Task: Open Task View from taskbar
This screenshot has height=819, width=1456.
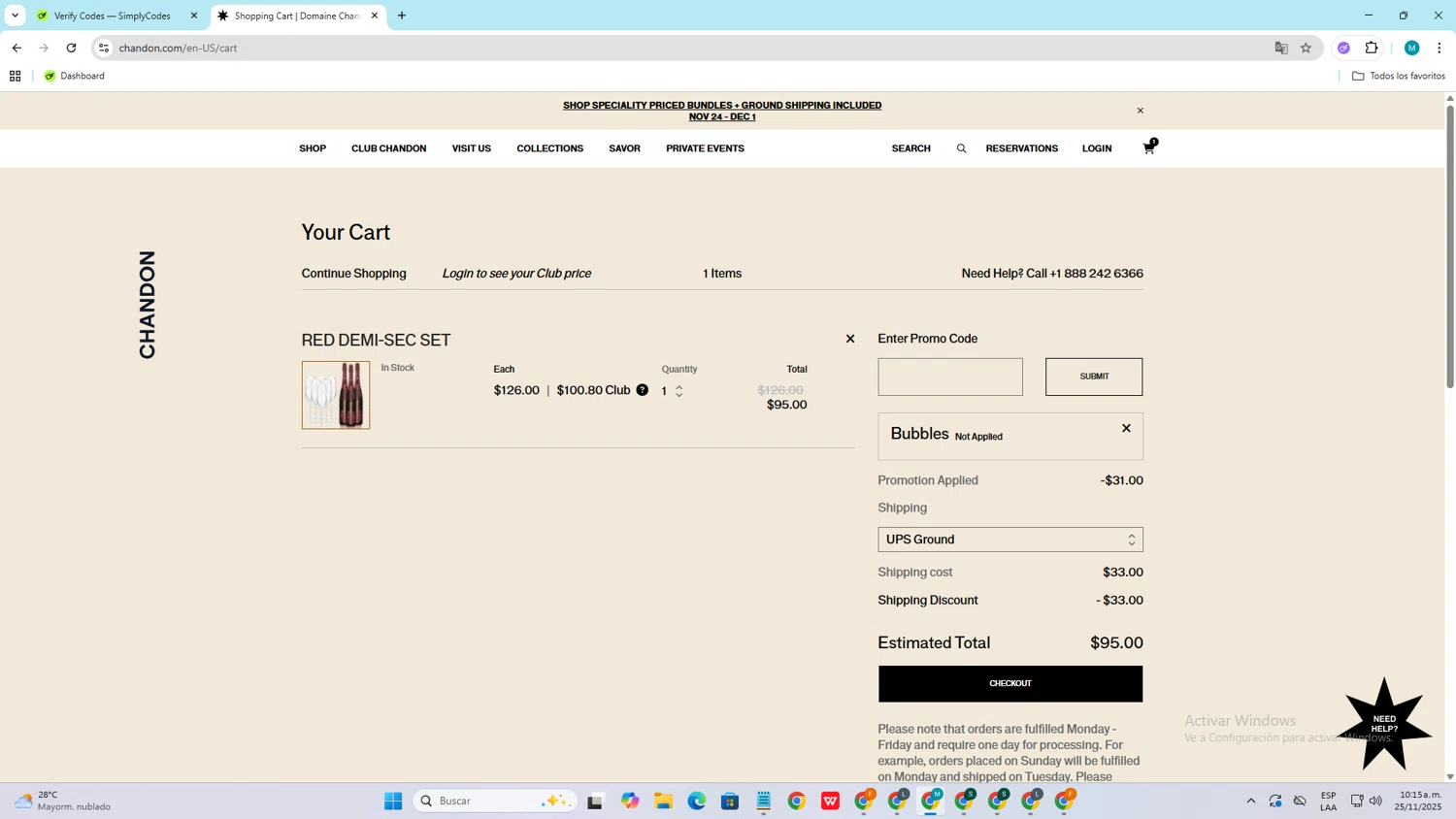Action: click(x=595, y=801)
